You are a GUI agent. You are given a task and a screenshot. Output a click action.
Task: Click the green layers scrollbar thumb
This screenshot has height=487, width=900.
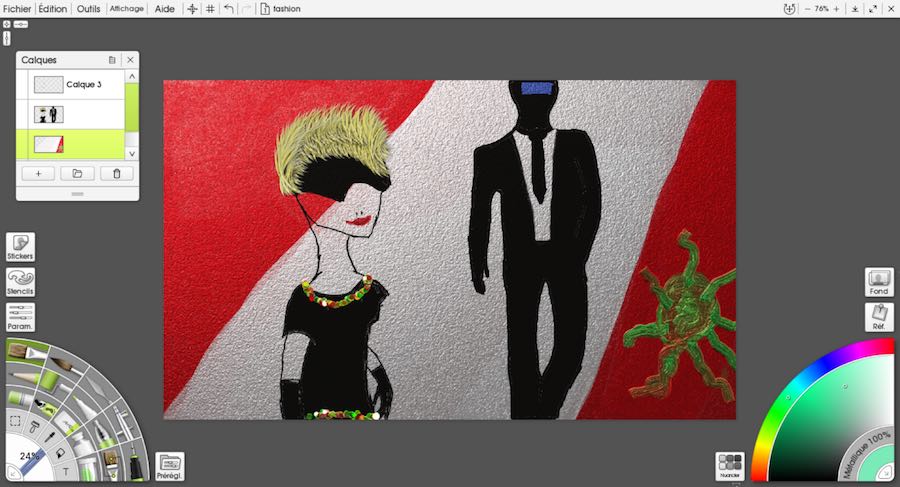[131, 107]
